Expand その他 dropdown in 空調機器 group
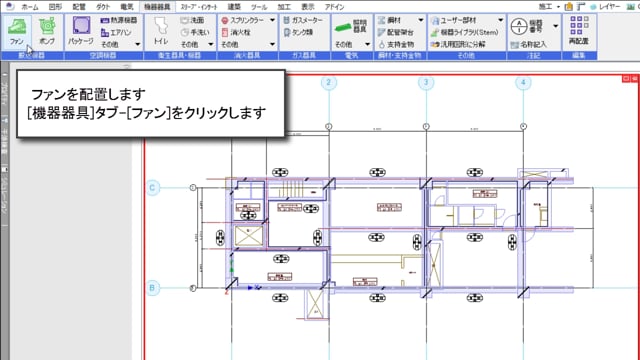640x360 pixels. pos(138,44)
